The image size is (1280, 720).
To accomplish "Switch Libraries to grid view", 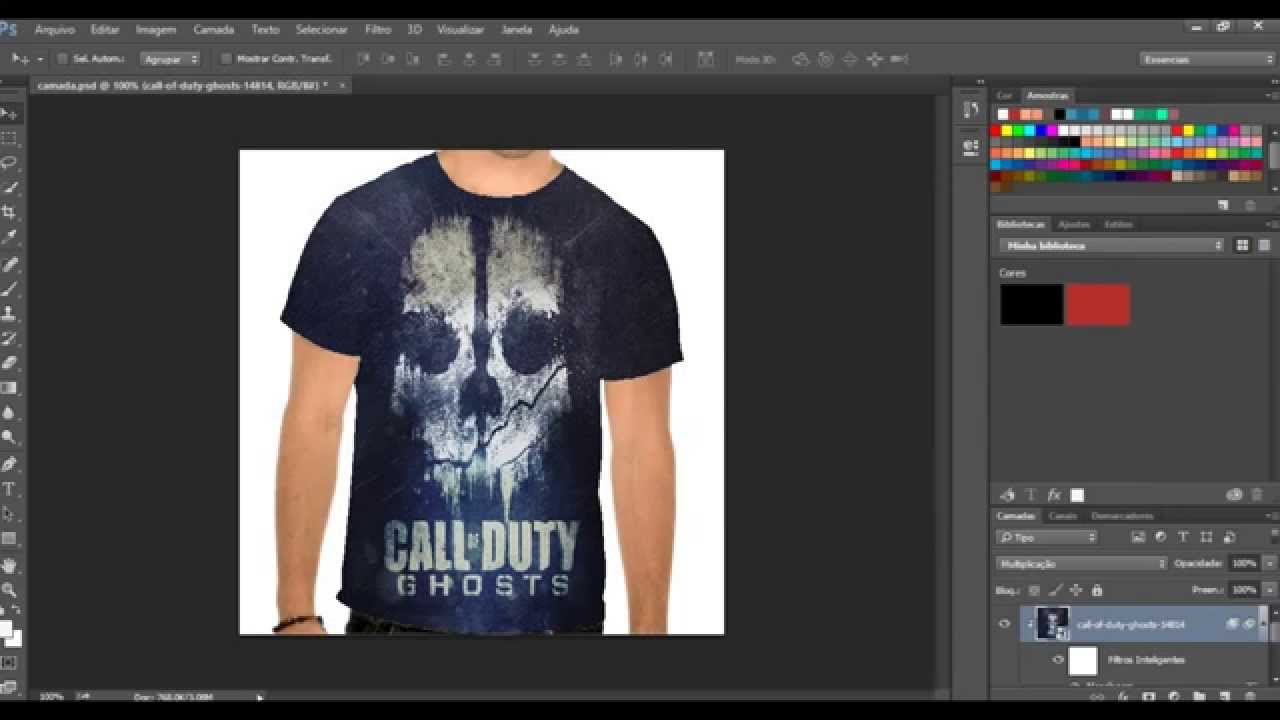I will [x=1243, y=245].
